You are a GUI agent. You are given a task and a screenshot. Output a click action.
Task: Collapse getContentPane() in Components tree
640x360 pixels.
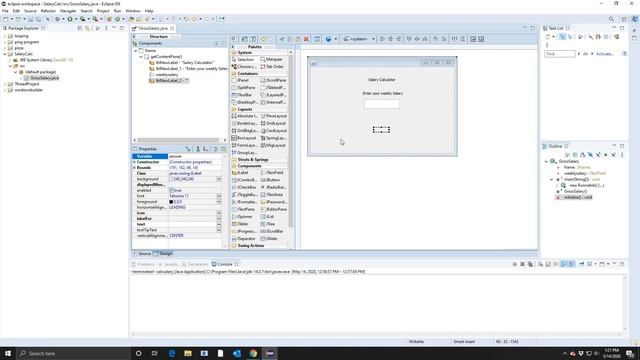pos(141,57)
